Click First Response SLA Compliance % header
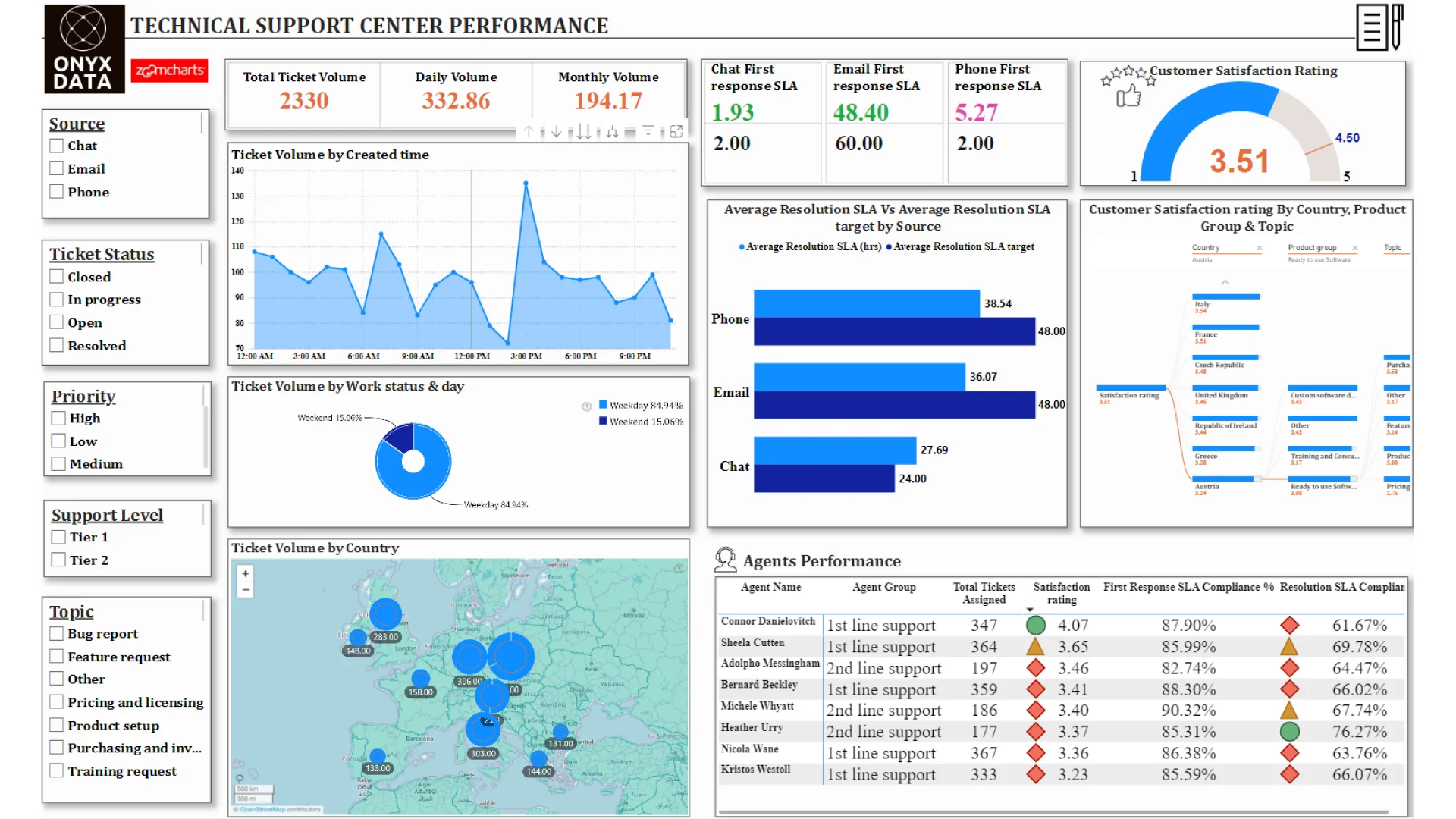 [x=1188, y=587]
